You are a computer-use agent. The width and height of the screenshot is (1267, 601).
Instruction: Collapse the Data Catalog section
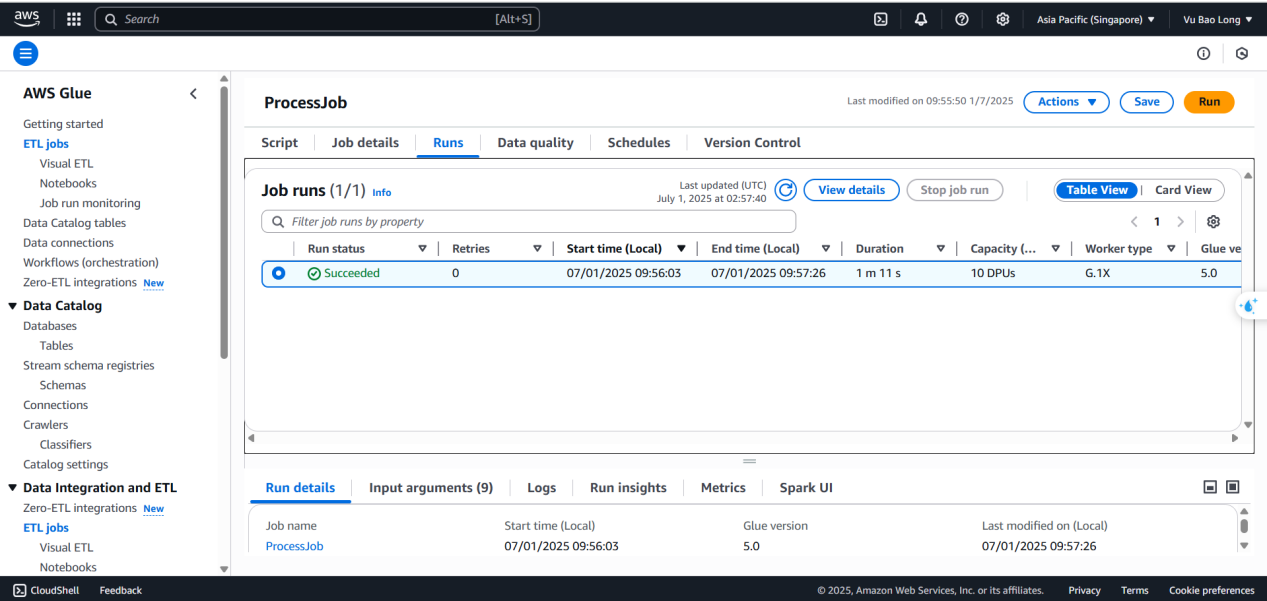tap(12, 306)
